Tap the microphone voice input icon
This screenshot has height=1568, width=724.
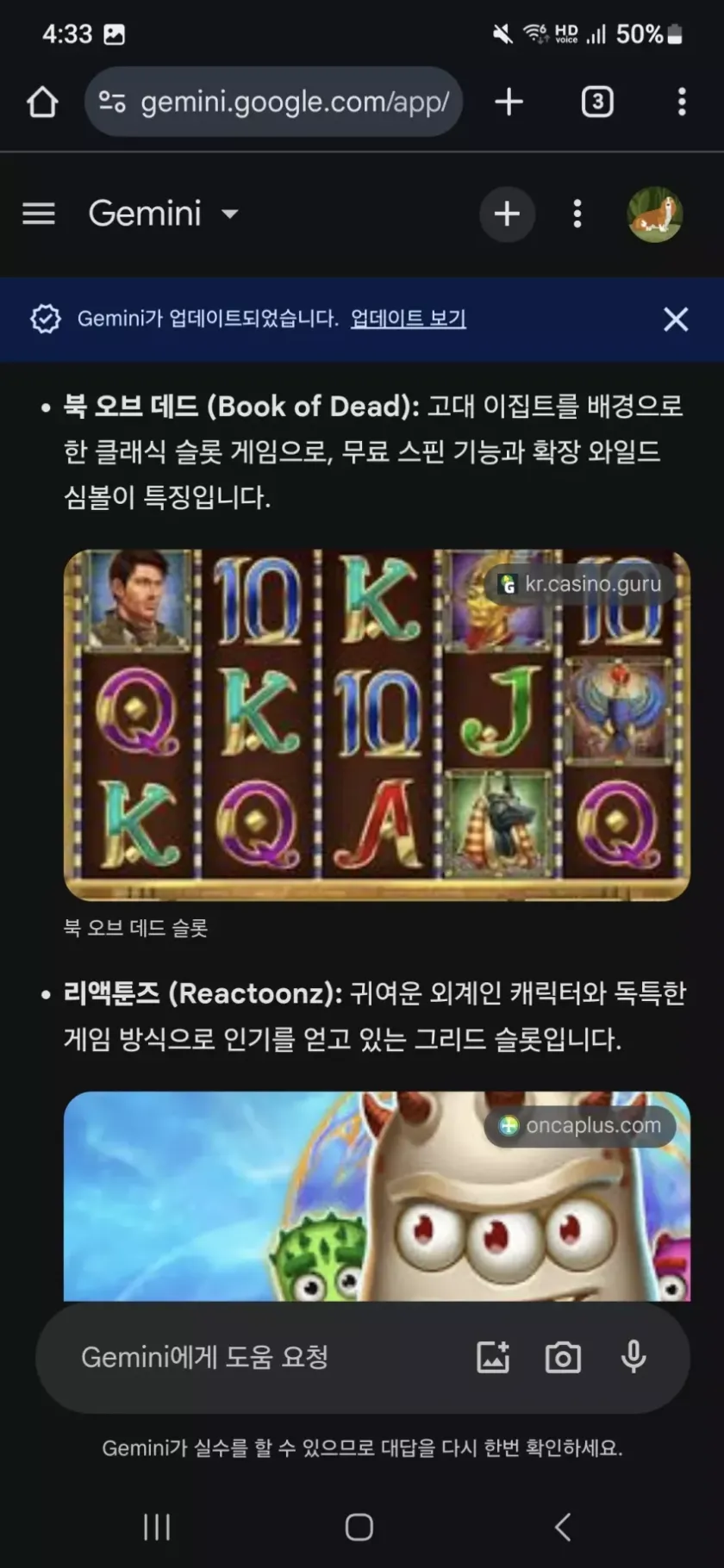(x=633, y=1357)
